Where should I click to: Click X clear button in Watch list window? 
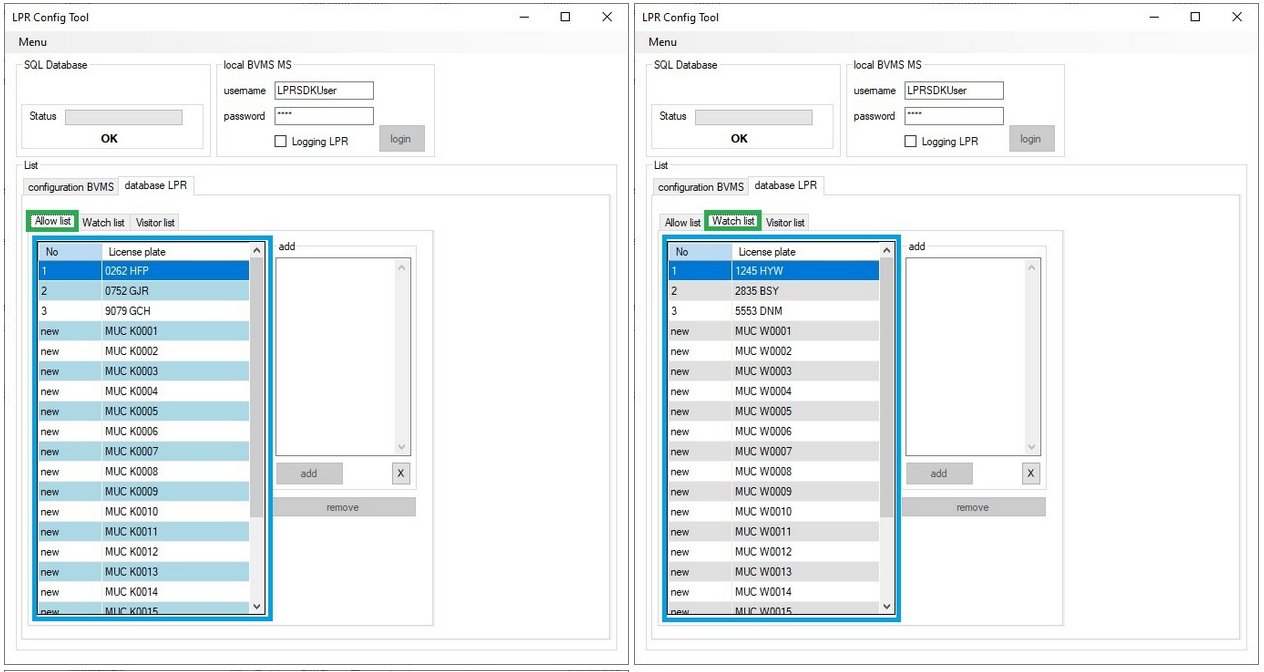click(x=1031, y=474)
